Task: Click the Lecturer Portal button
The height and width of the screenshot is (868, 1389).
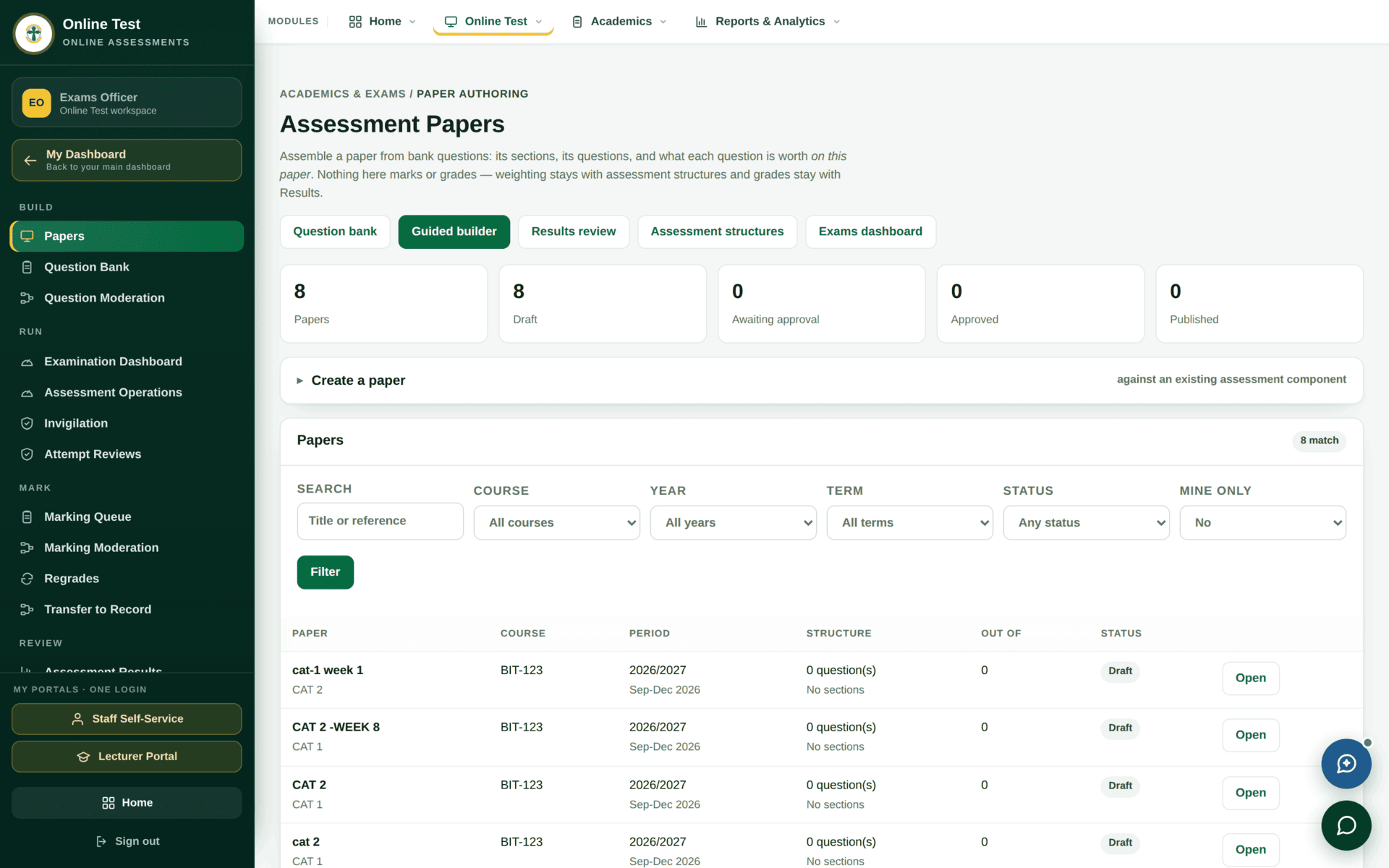Action: click(127, 757)
